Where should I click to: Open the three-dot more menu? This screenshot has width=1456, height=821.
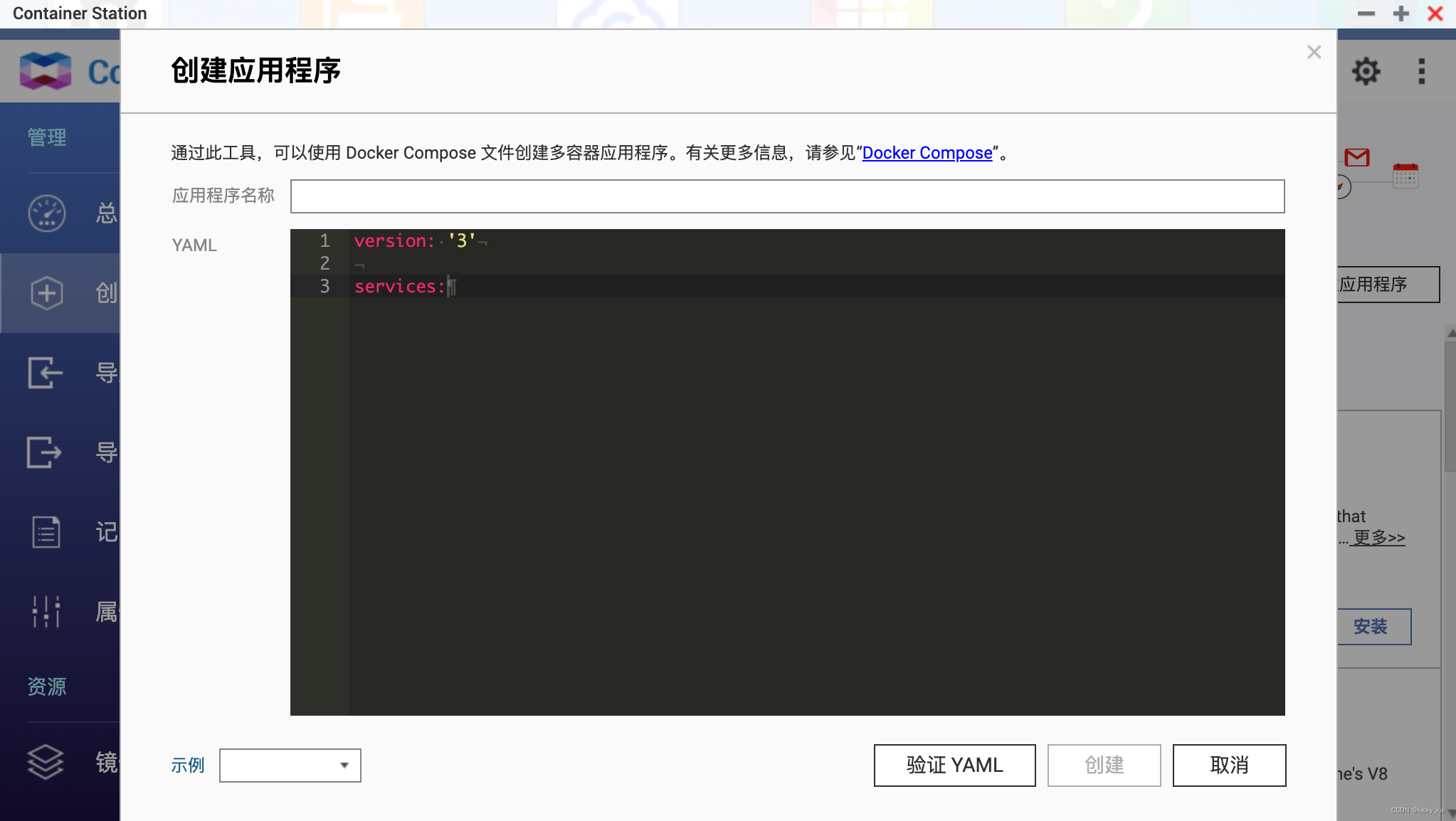(x=1421, y=71)
